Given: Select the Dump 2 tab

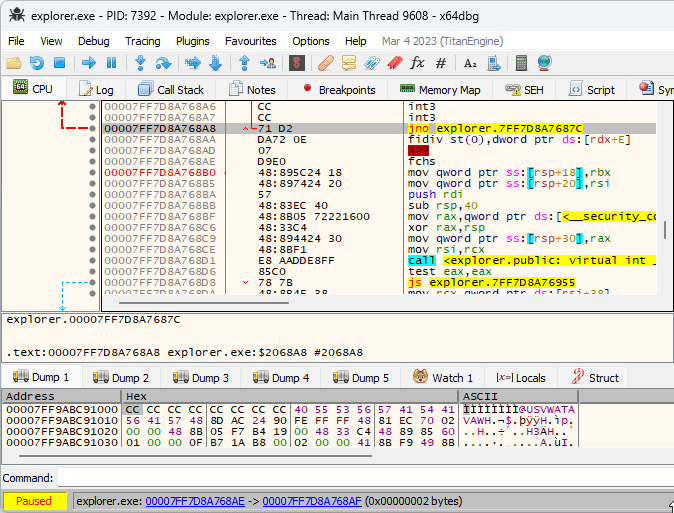Looking at the screenshot, I should point(121,378).
